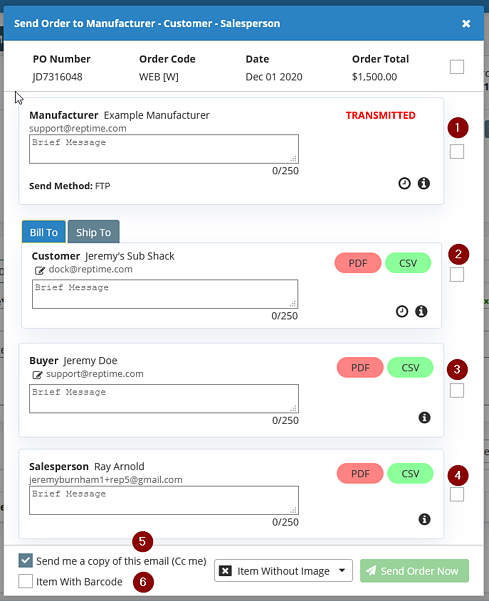Close the Send Order dialog

(x=466, y=23)
